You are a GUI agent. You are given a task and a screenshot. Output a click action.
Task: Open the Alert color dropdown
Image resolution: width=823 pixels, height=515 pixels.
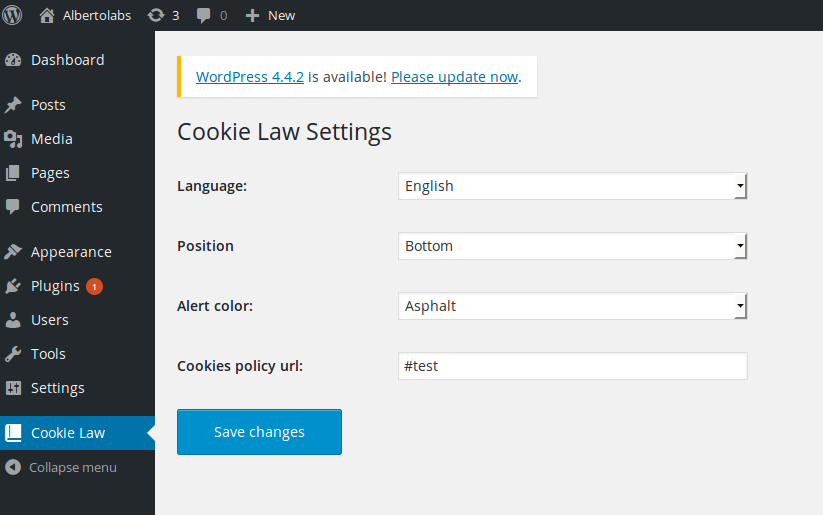572,306
